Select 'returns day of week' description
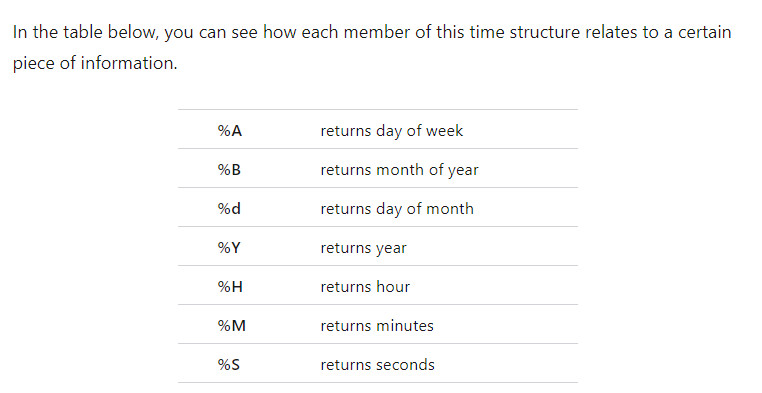The image size is (762, 393). [x=391, y=131]
